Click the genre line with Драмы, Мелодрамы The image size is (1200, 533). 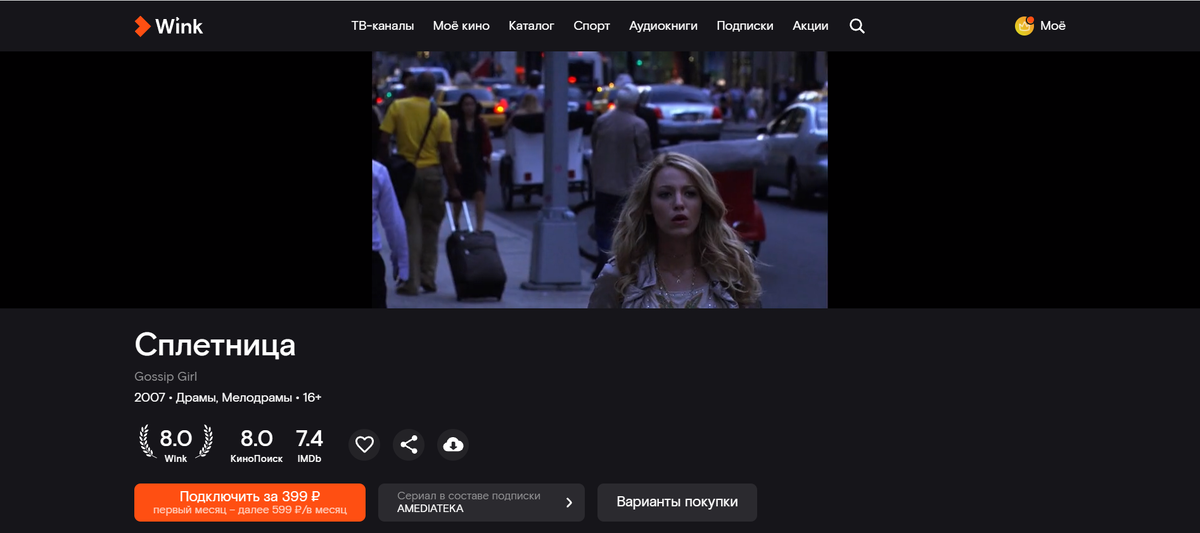click(x=228, y=398)
